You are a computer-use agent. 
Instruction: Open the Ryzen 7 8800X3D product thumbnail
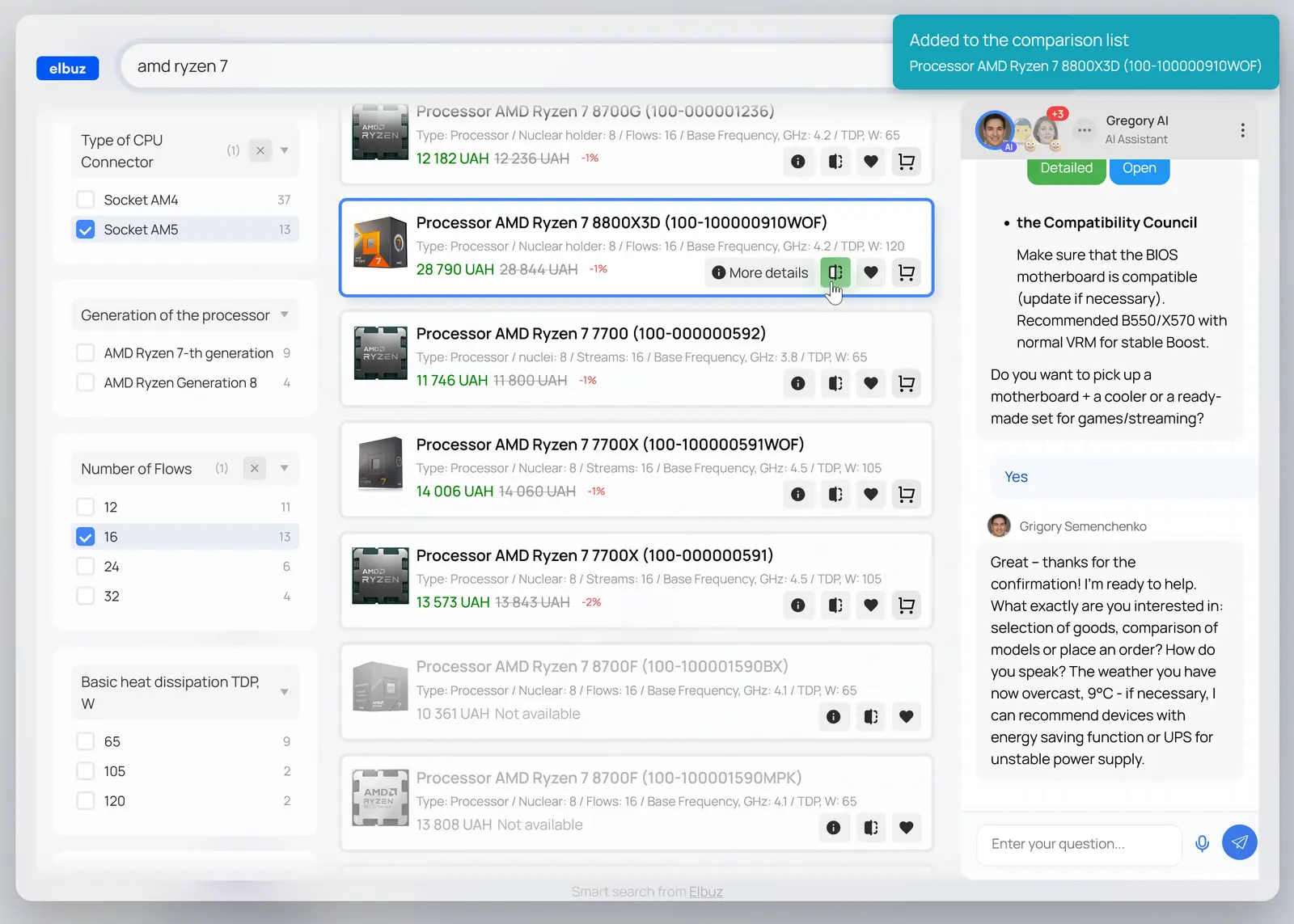380,243
